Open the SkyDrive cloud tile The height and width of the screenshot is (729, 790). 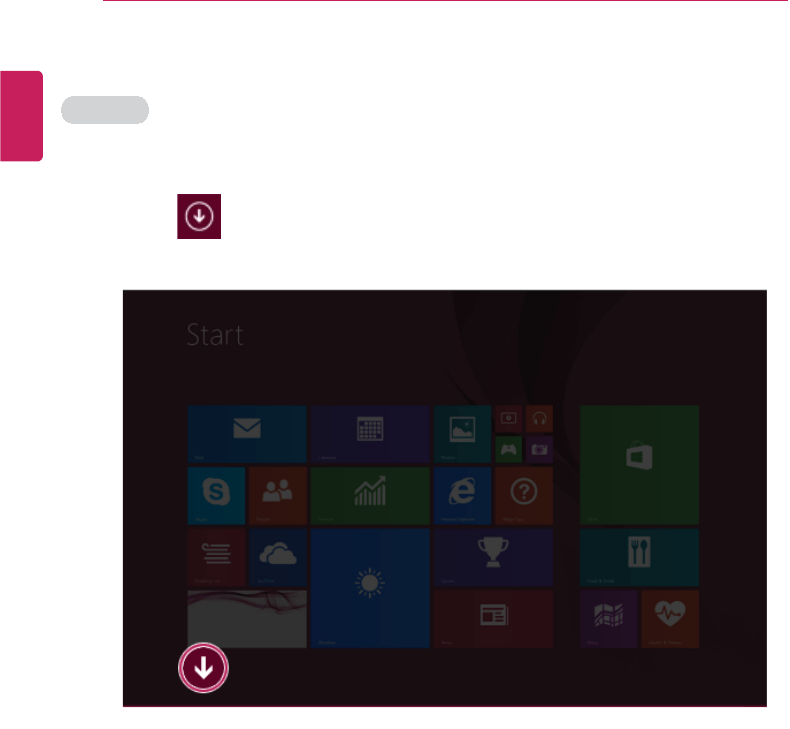coord(278,557)
